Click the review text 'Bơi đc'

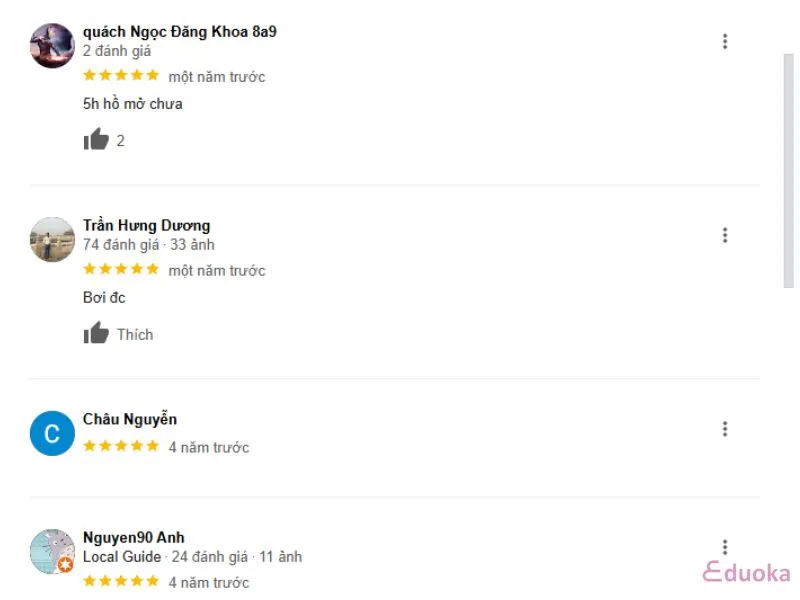tap(103, 297)
